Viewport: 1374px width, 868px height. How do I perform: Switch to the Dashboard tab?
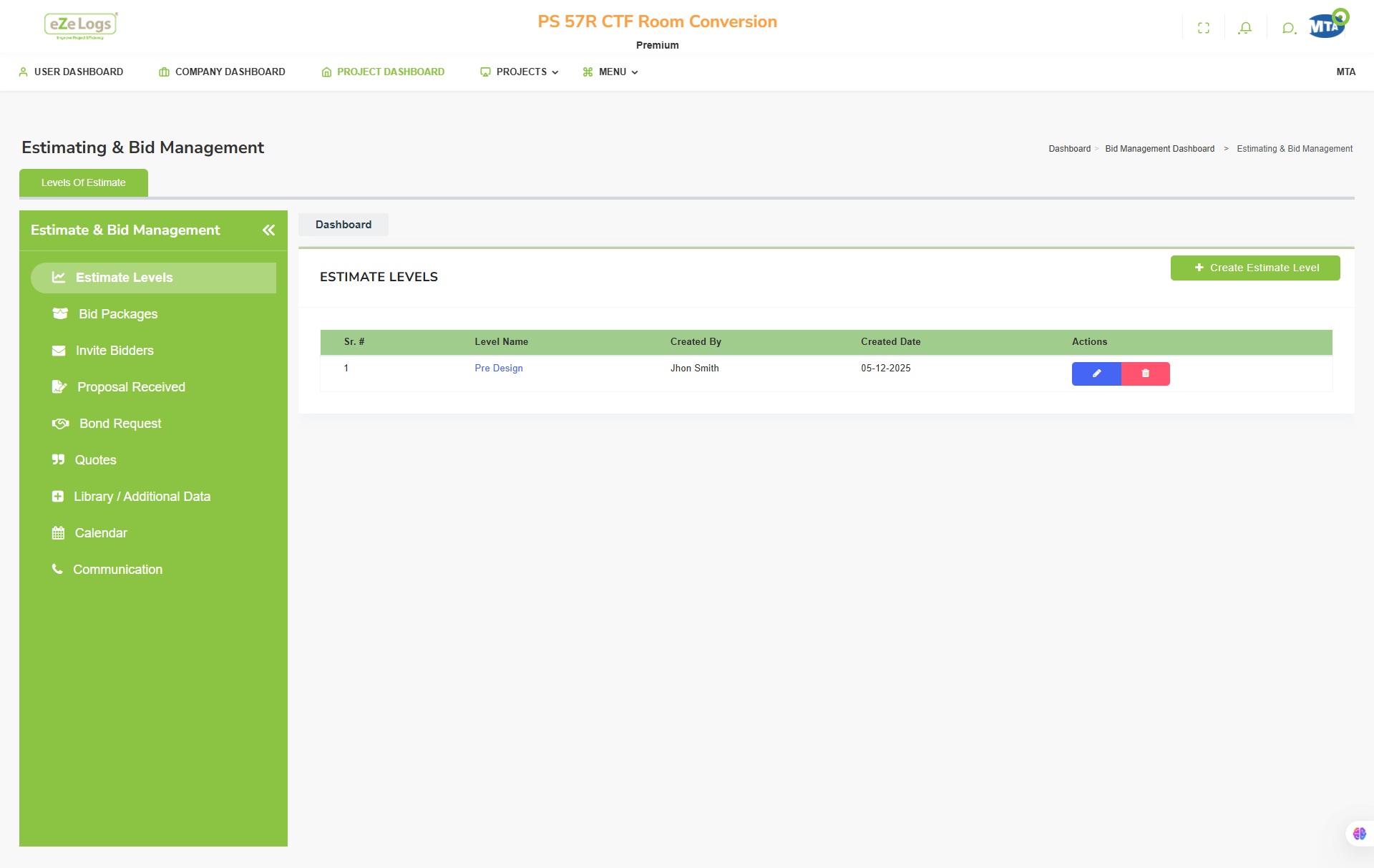coord(343,225)
